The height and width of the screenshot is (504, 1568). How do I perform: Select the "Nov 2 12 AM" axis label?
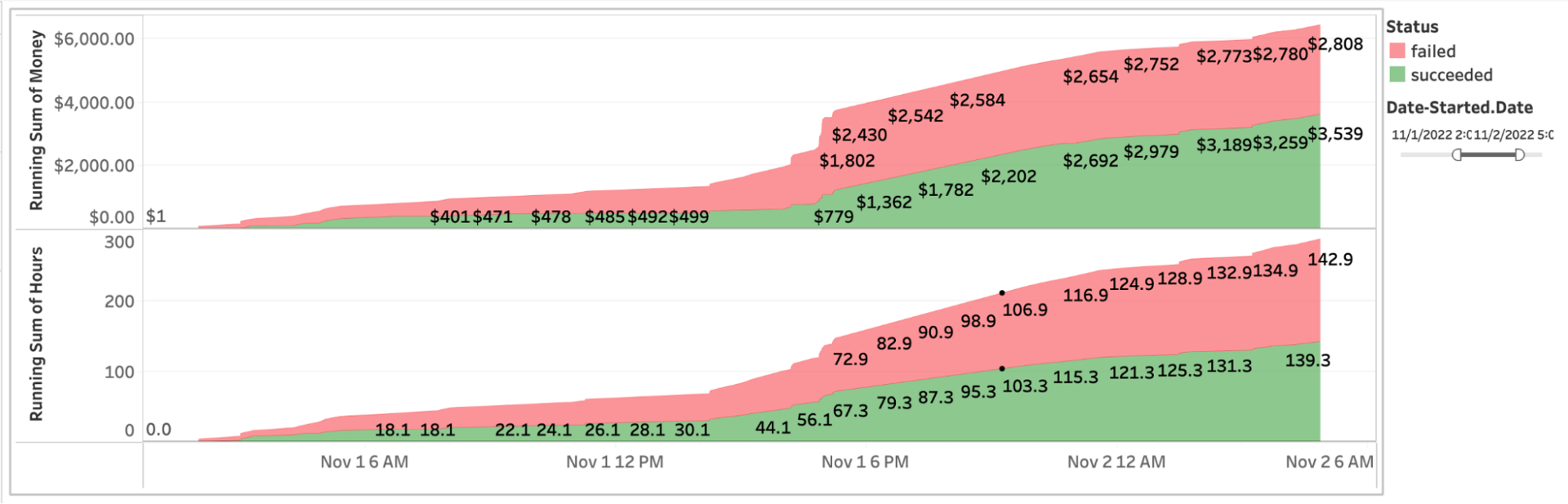tap(1114, 462)
